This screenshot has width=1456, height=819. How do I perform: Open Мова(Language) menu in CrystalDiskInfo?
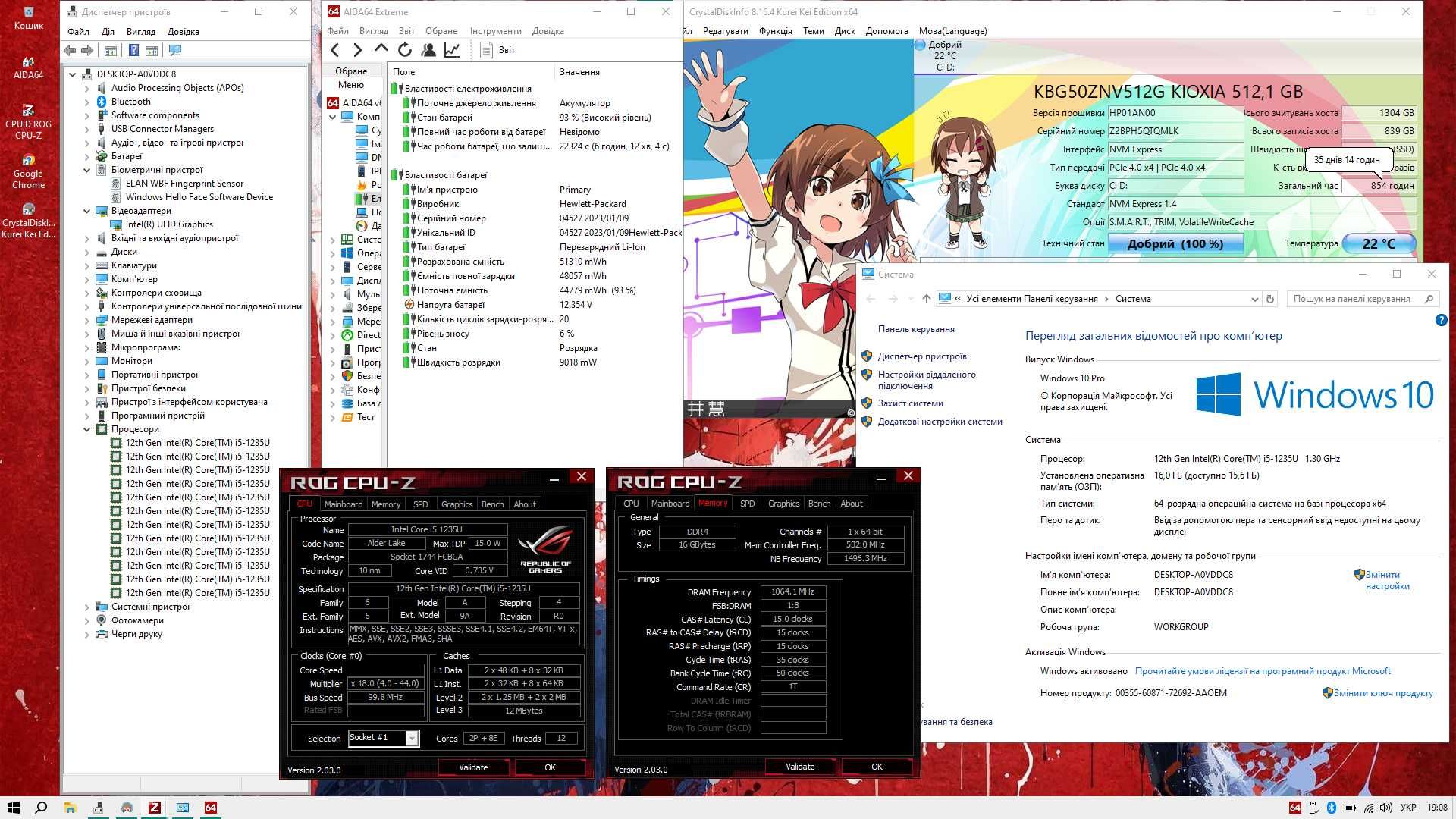(x=952, y=31)
